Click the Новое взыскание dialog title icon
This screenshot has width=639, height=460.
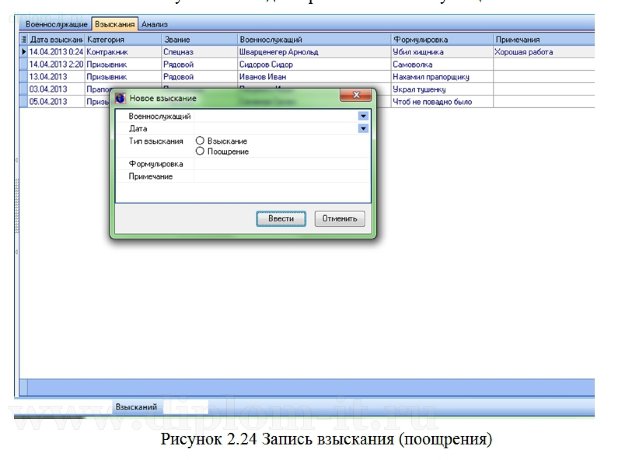click(x=120, y=98)
